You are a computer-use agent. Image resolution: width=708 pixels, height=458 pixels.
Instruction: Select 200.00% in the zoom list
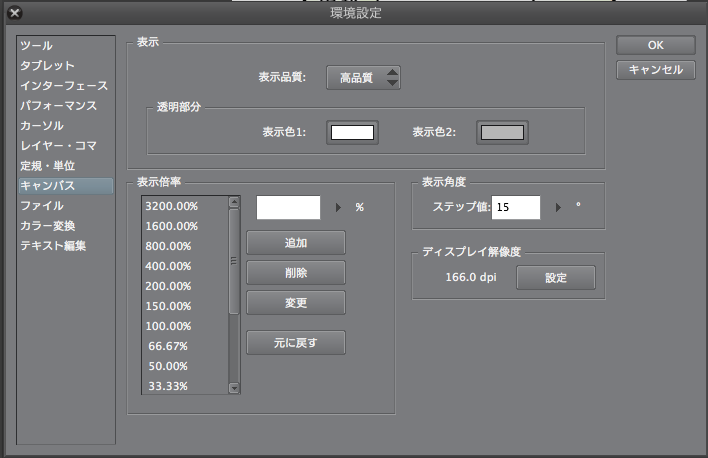pyautogui.click(x=185, y=286)
